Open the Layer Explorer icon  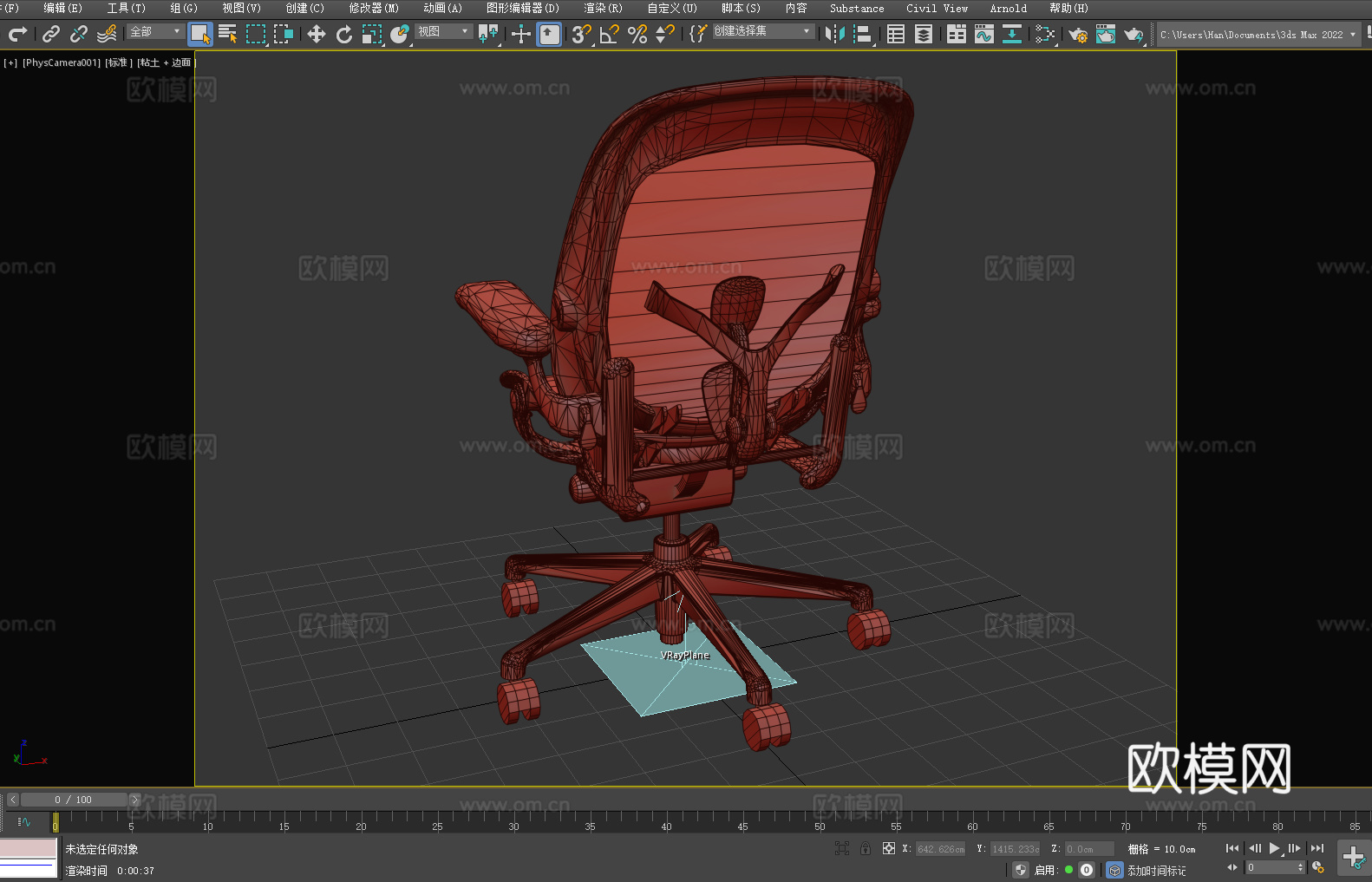[924, 34]
